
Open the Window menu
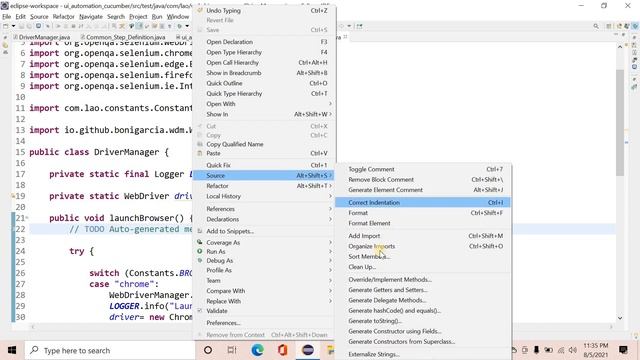(178, 16)
